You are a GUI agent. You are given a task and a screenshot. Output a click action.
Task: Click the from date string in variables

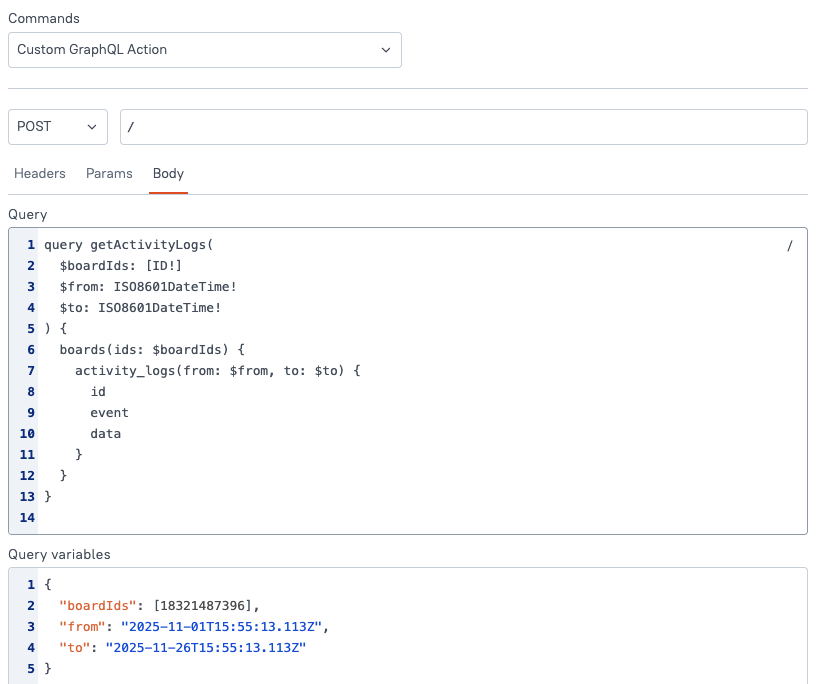220,626
